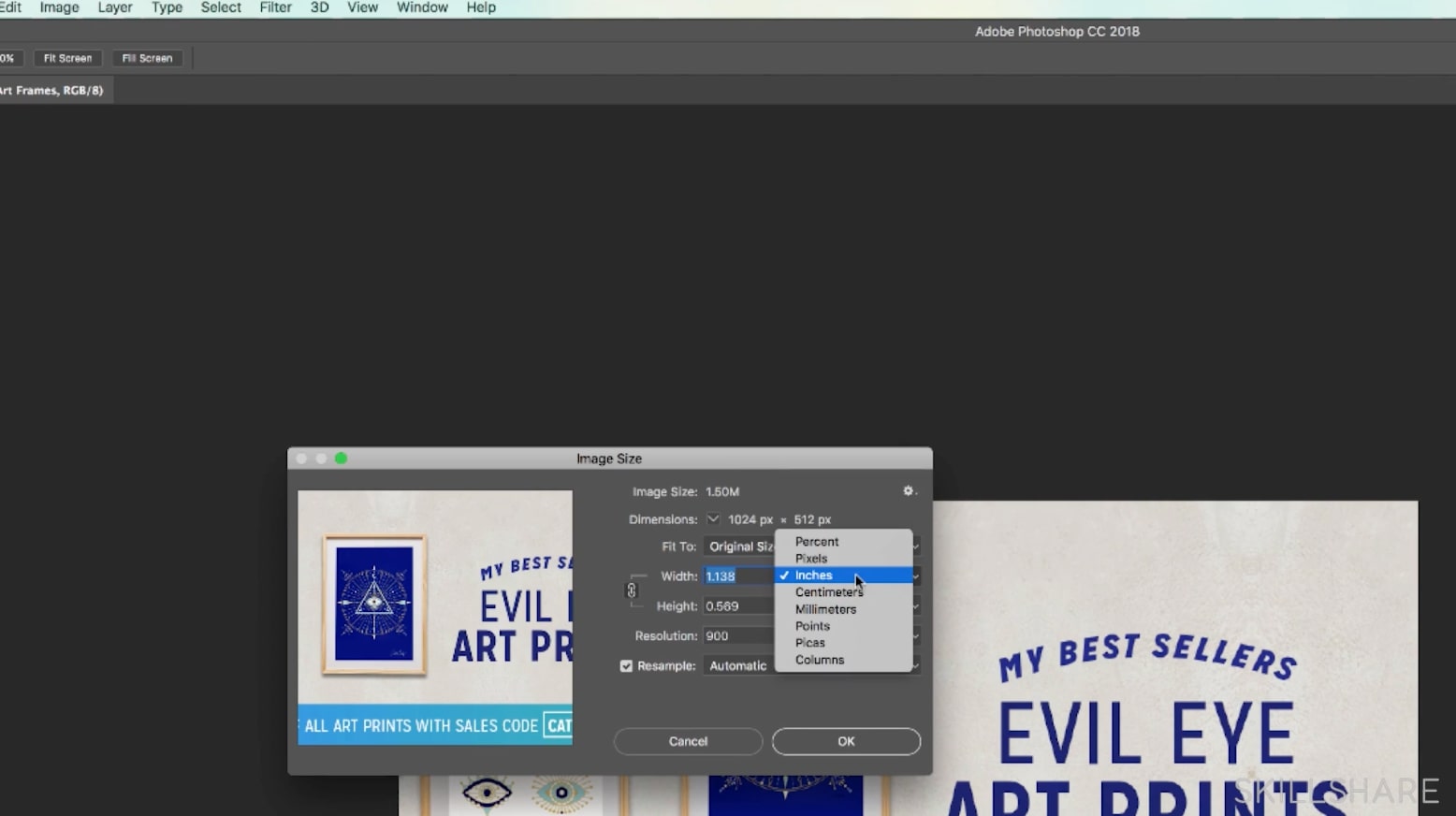
Task: Choose Picas from the unit list
Action: click(x=809, y=643)
